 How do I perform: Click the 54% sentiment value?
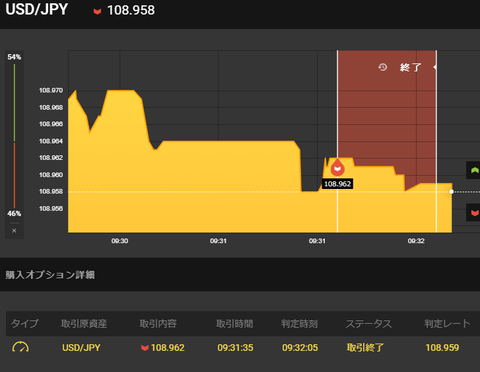pyautogui.click(x=14, y=57)
